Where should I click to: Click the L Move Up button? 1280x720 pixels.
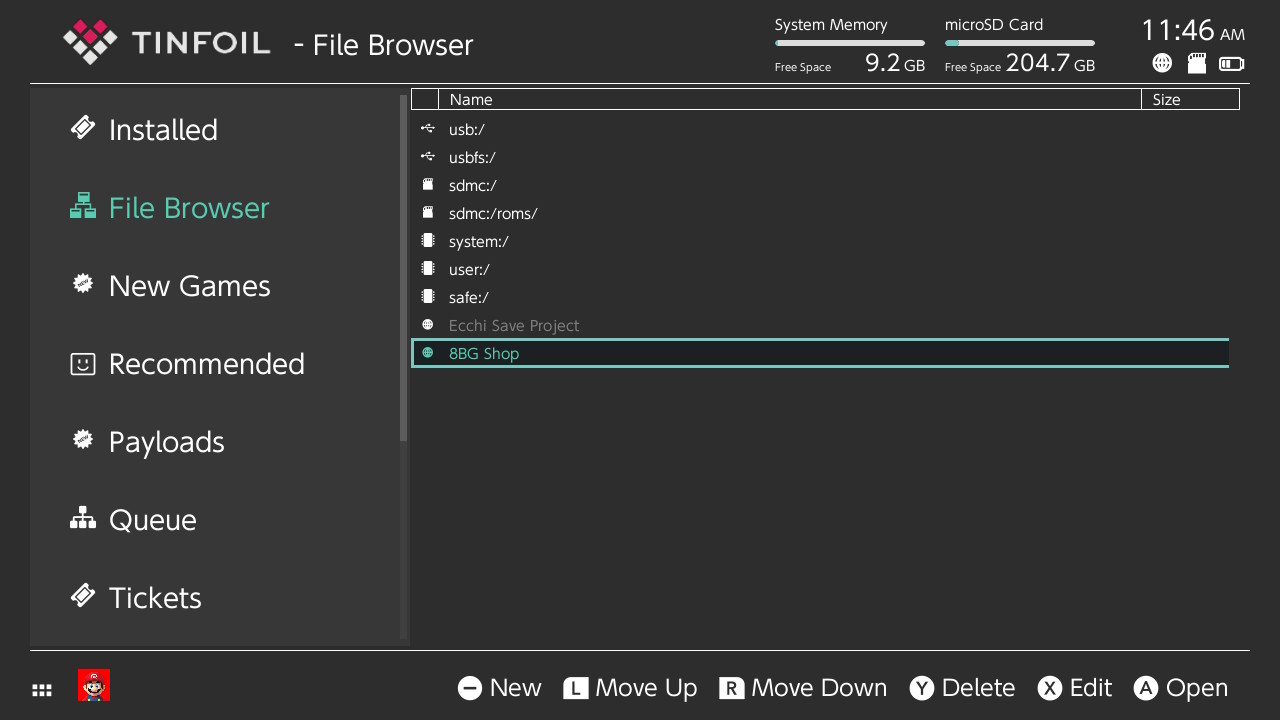[x=630, y=688]
